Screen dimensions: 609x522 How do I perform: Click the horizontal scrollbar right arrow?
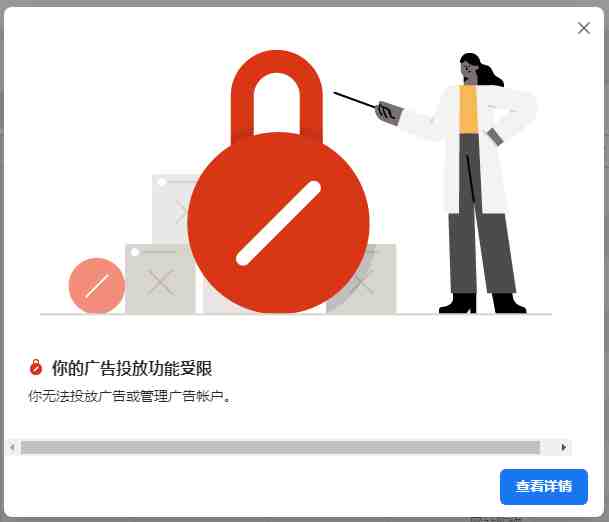click(564, 447)
